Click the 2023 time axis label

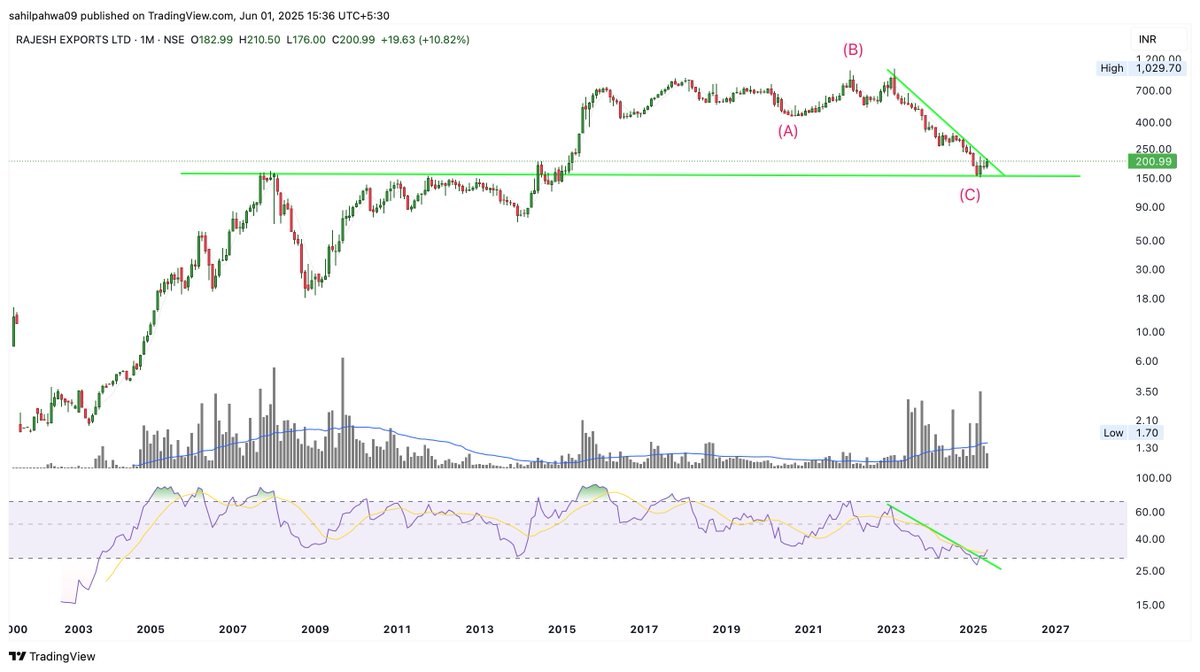pos(890,630)
